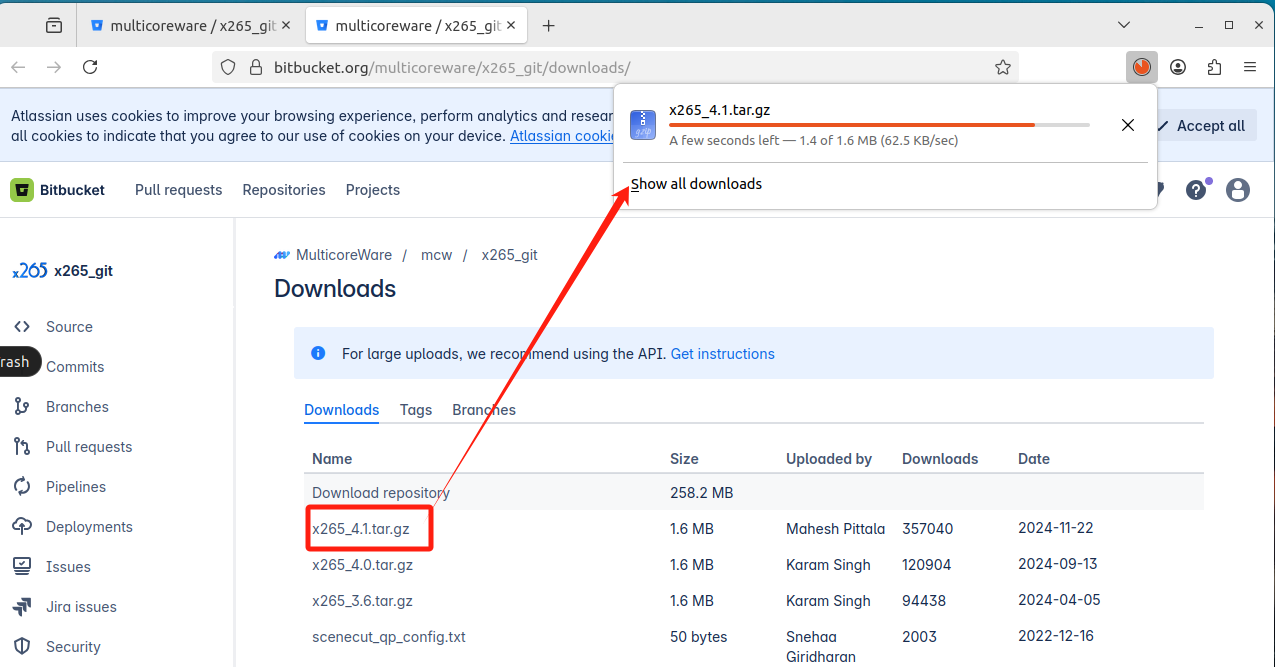1275x667 pixels.
Task: Reload the current page
Action: click(90, 67)
